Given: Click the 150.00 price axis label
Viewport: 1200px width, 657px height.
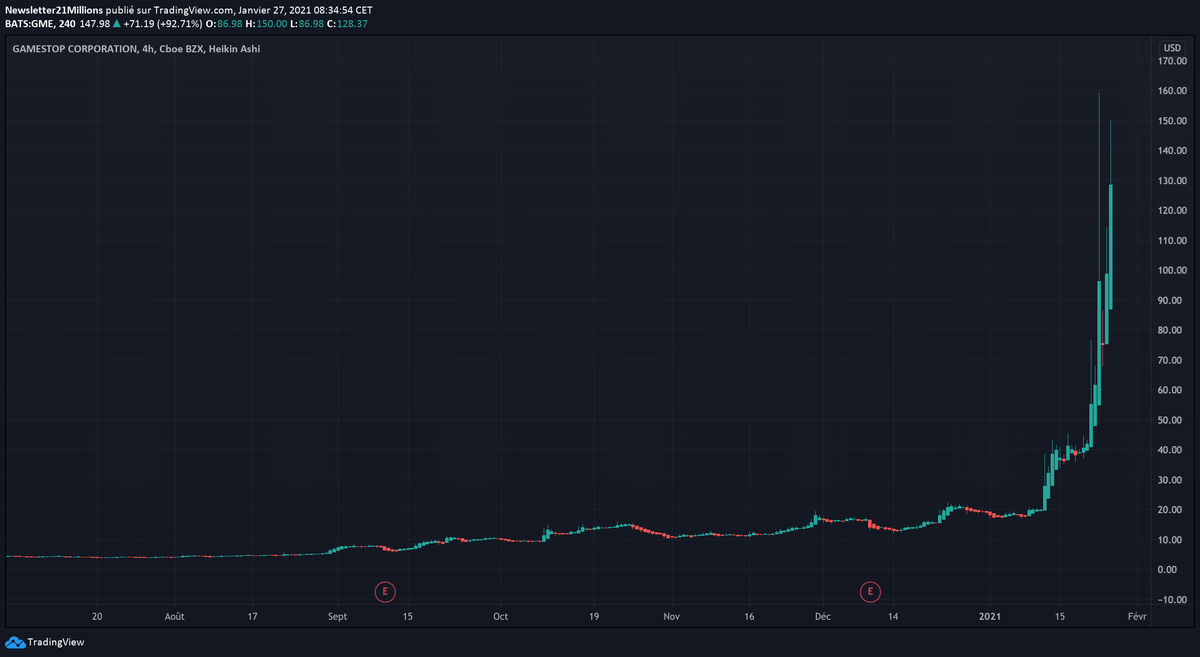Looking at the screenshot, I should [x=1171, y=121].
